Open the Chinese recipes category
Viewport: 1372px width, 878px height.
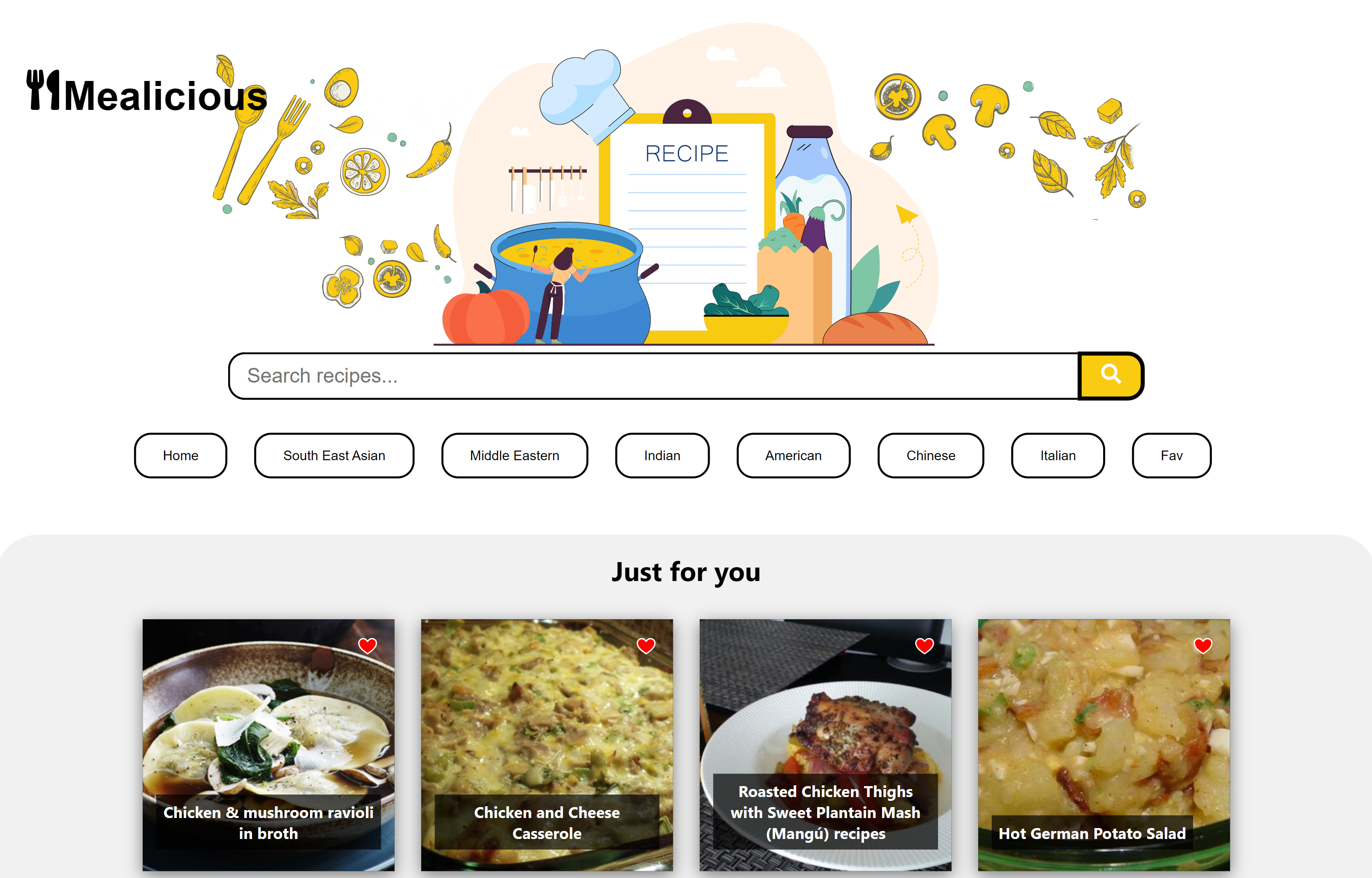931,456
